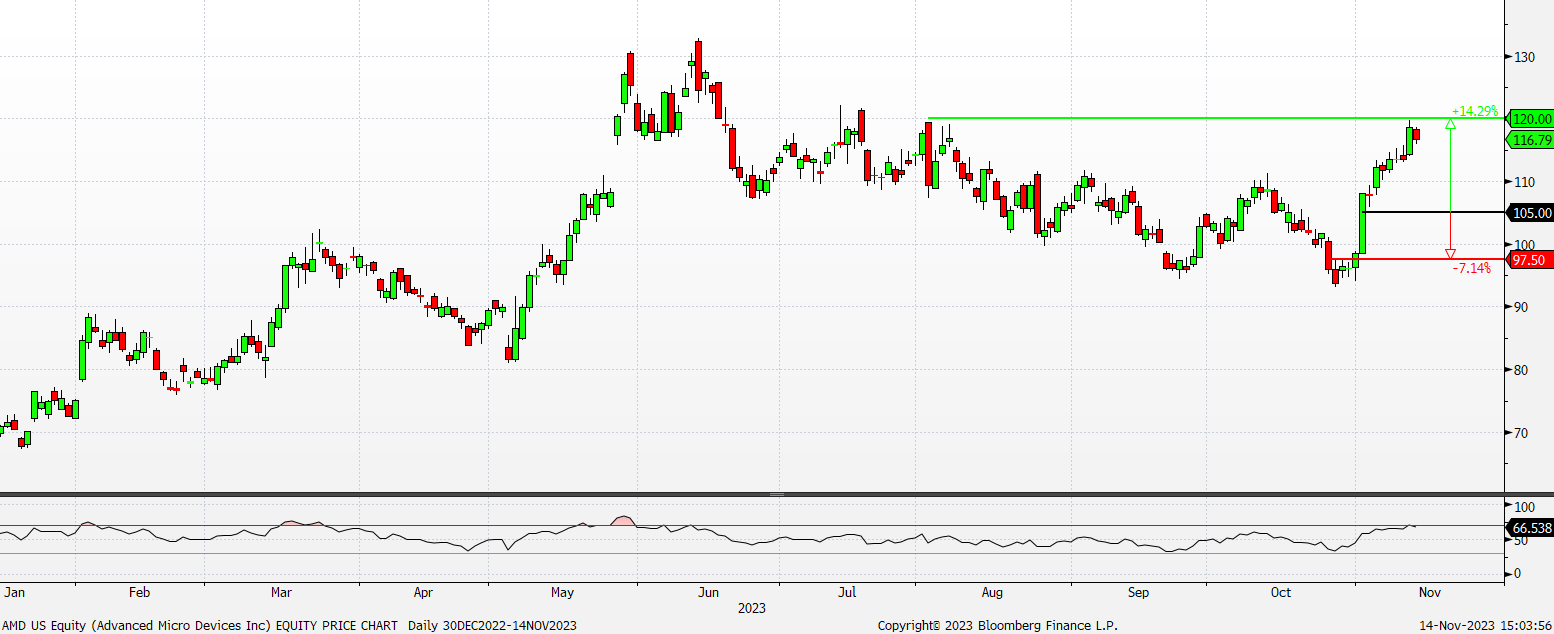Click the Bloomberg Finance L.P. copyright text

coord(1000,625)
